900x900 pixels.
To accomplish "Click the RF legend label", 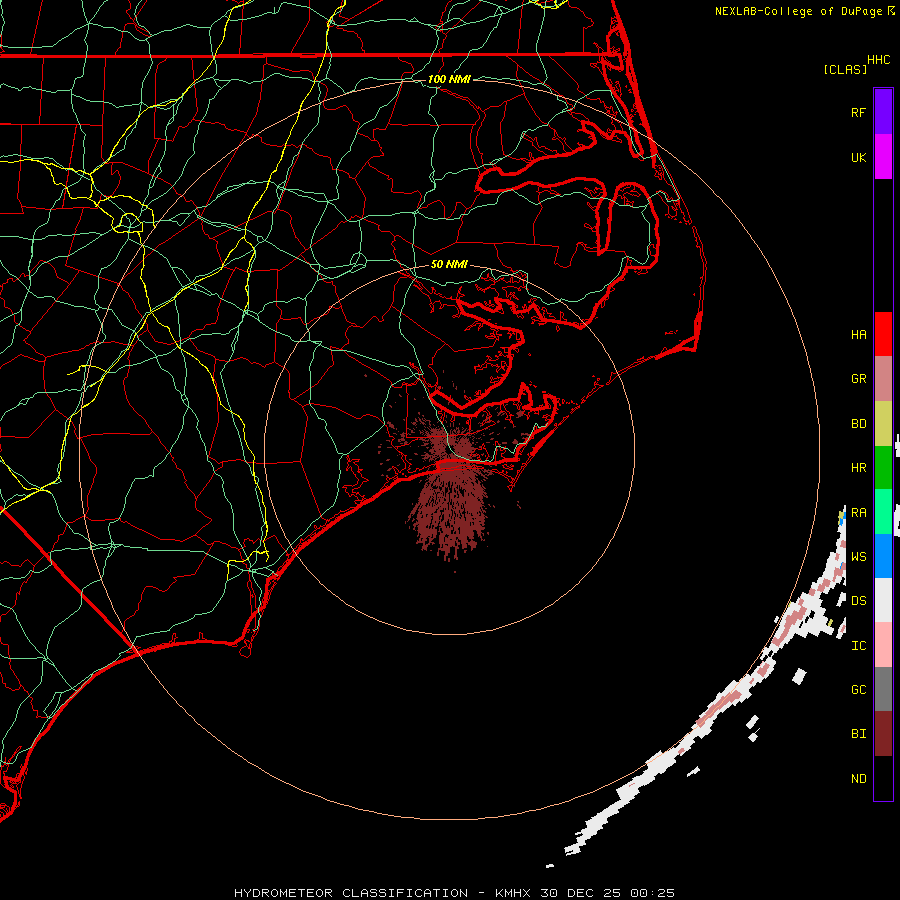I will [858, 113].
